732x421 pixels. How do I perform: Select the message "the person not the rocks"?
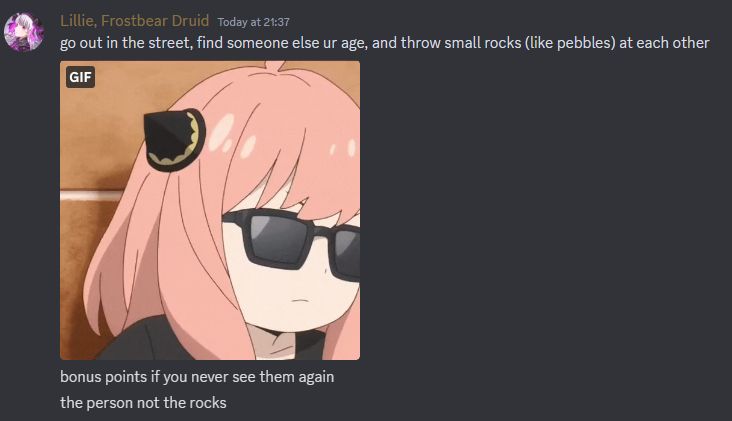tap(143, 402)
